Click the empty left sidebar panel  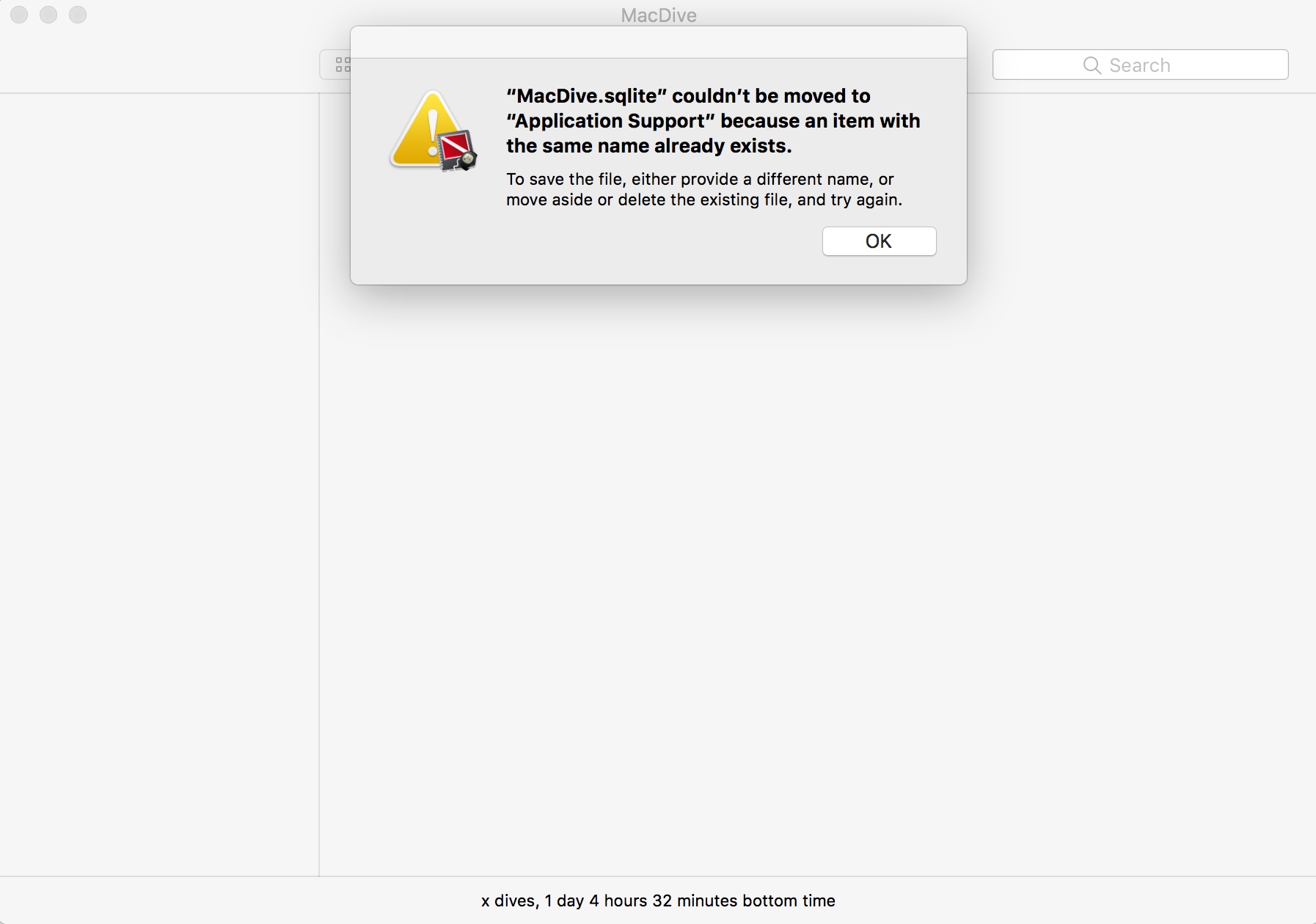click(159, 484)
